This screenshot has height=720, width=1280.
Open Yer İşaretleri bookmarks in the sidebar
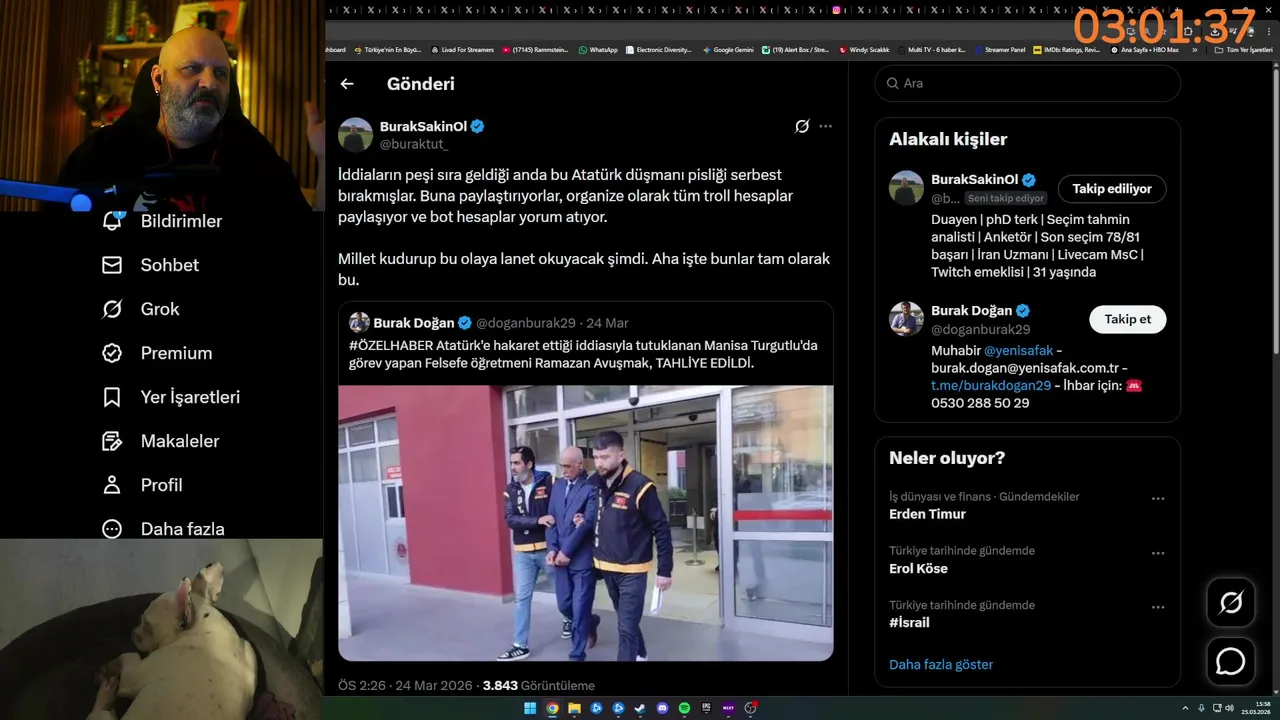pos(171,397)
